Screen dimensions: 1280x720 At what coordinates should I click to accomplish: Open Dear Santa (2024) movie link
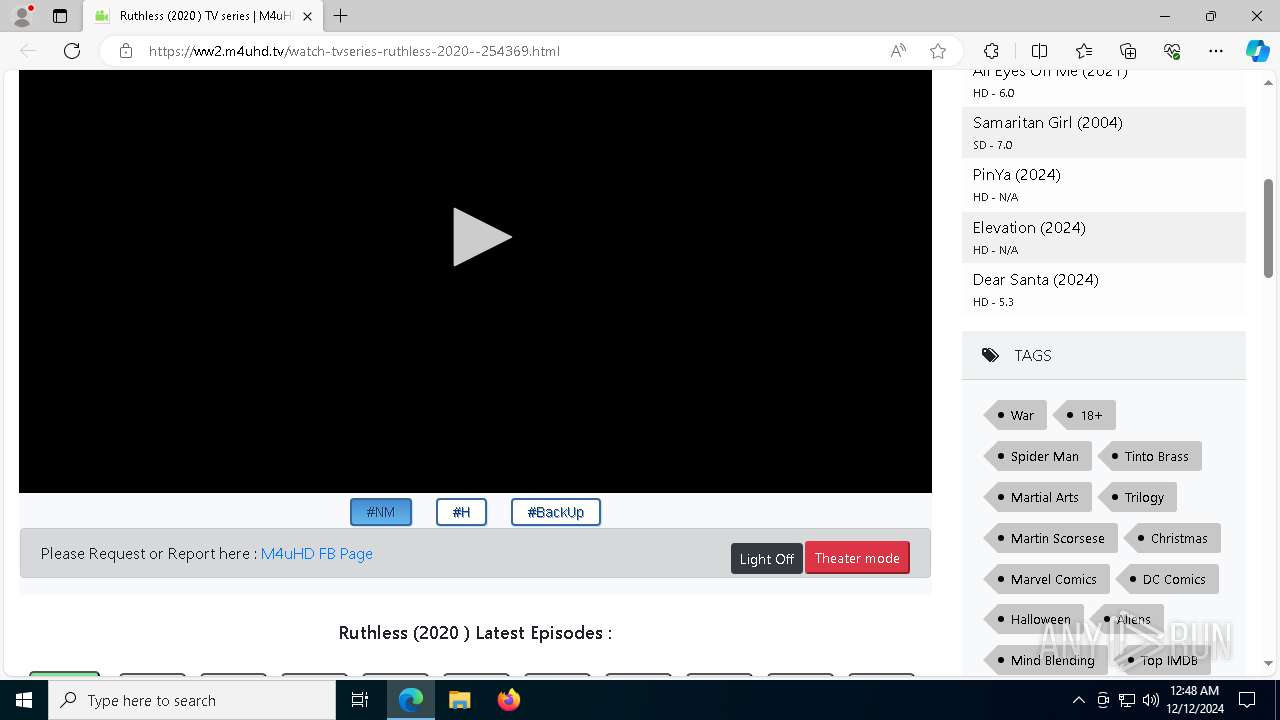[x=1036, y=279]
